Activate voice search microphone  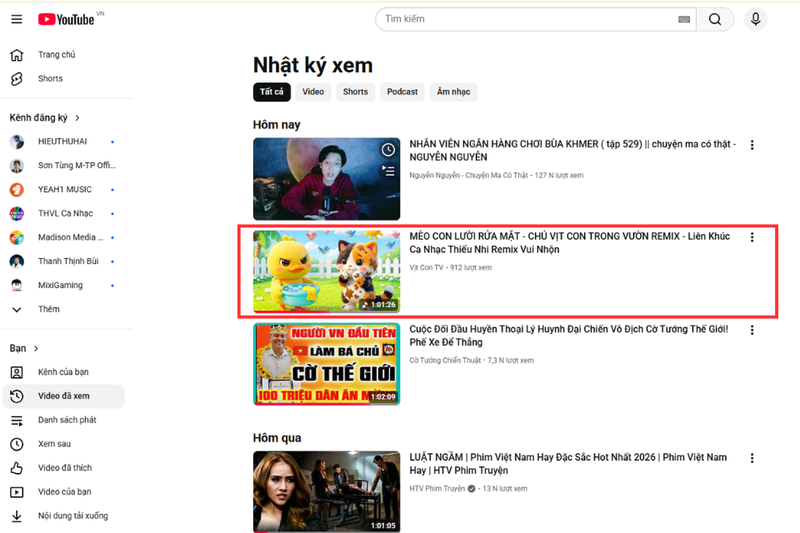pyautogui.click(x=756, y=19)
